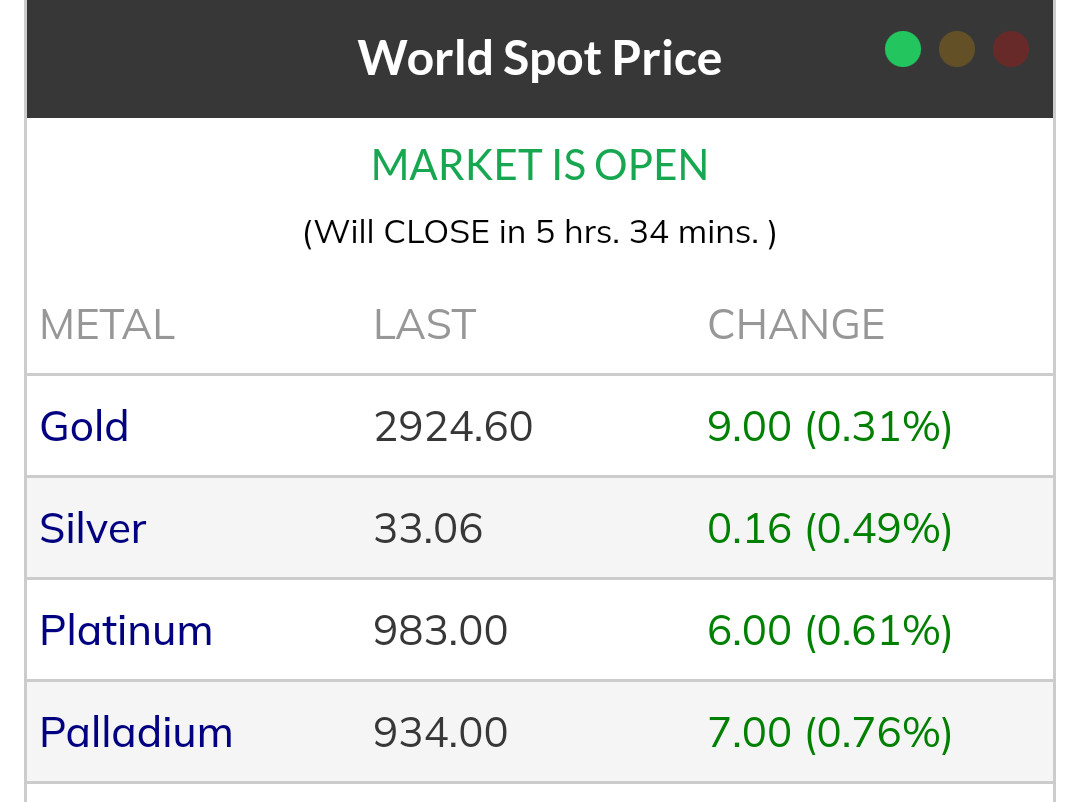1080x802 pixels.
Task: Click the LAST column header
Action: click(424, 325)
